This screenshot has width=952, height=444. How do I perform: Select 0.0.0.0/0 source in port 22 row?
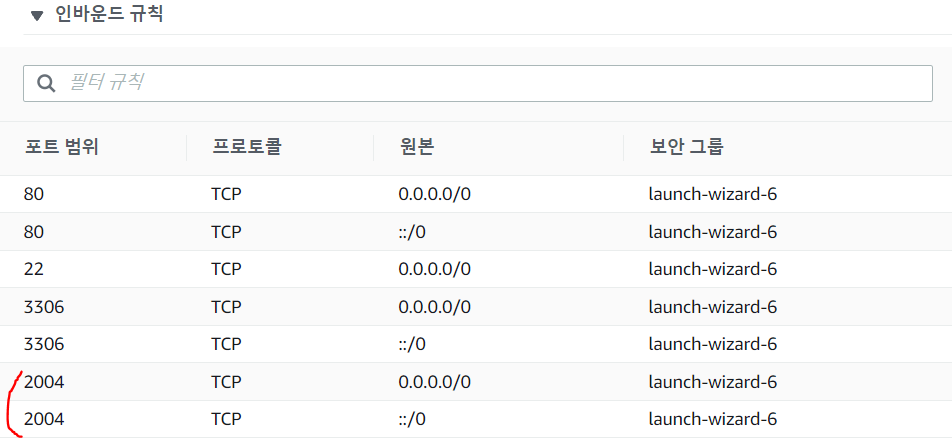pos(435,269)
